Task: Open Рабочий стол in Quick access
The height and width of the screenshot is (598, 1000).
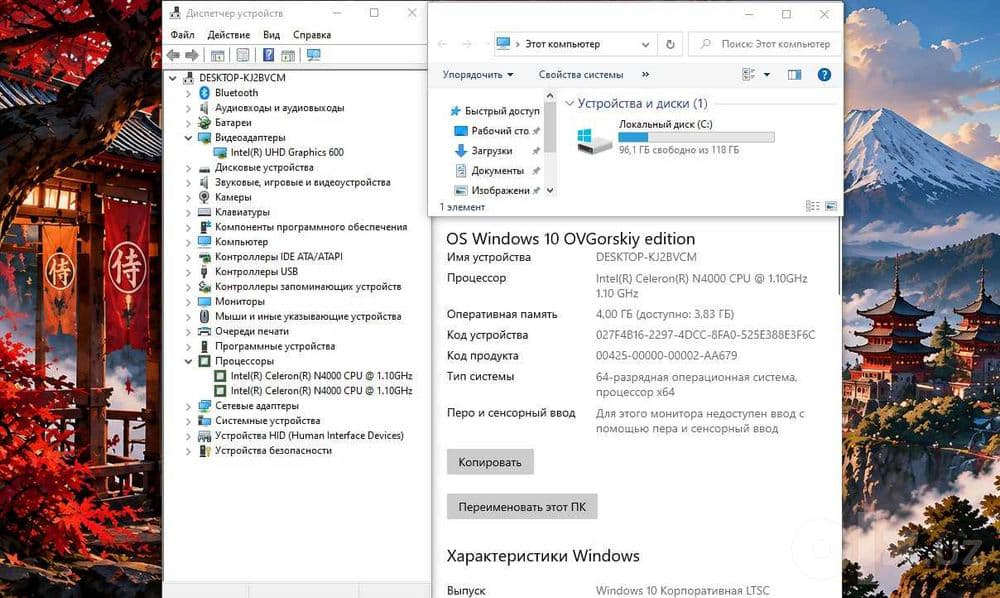Action: coord(499,131)
